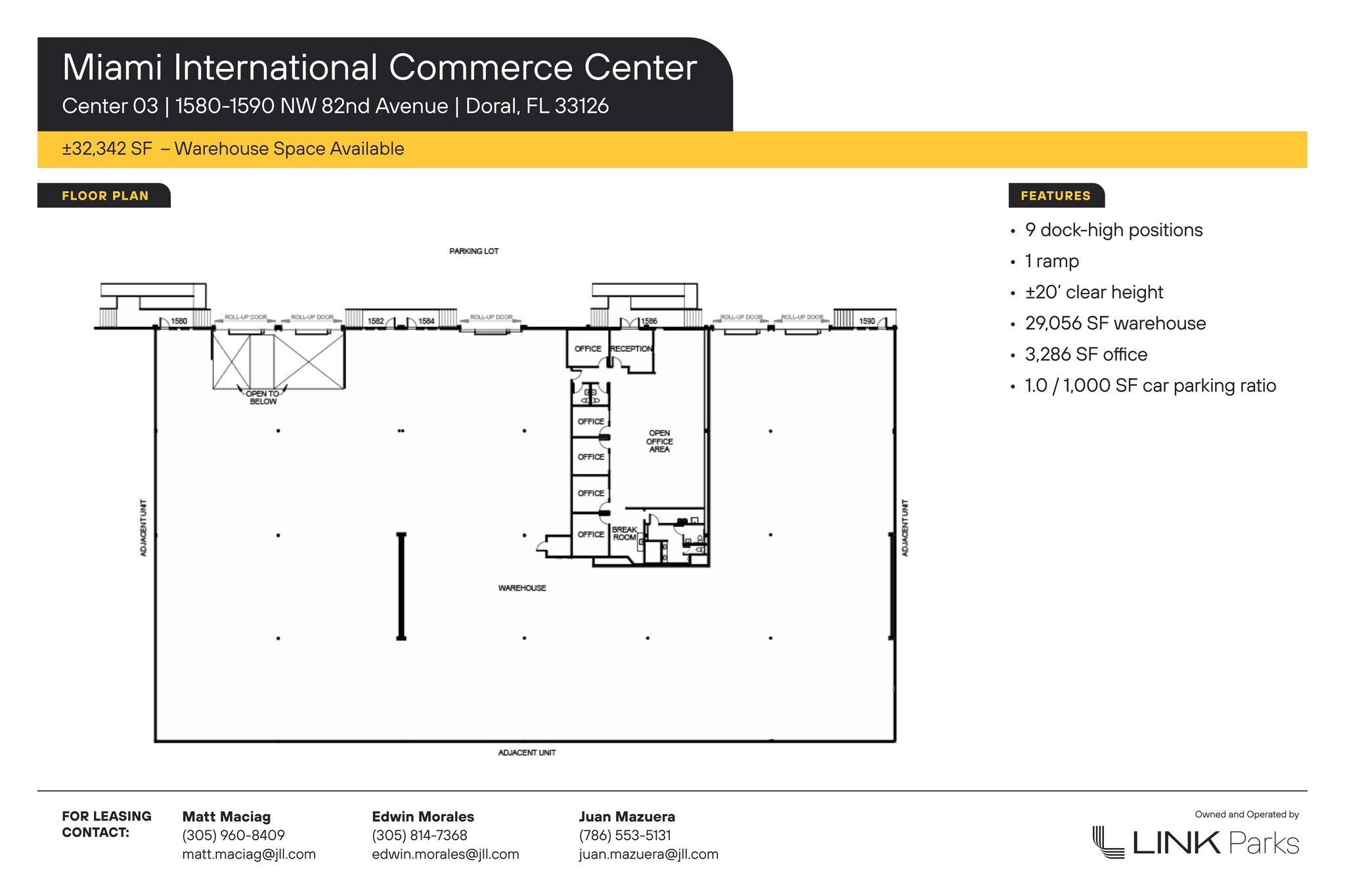Screen dimensions: 1345x896
Task: Click the BREAK ROOM in floor plan
Action: tap(624, 533)
